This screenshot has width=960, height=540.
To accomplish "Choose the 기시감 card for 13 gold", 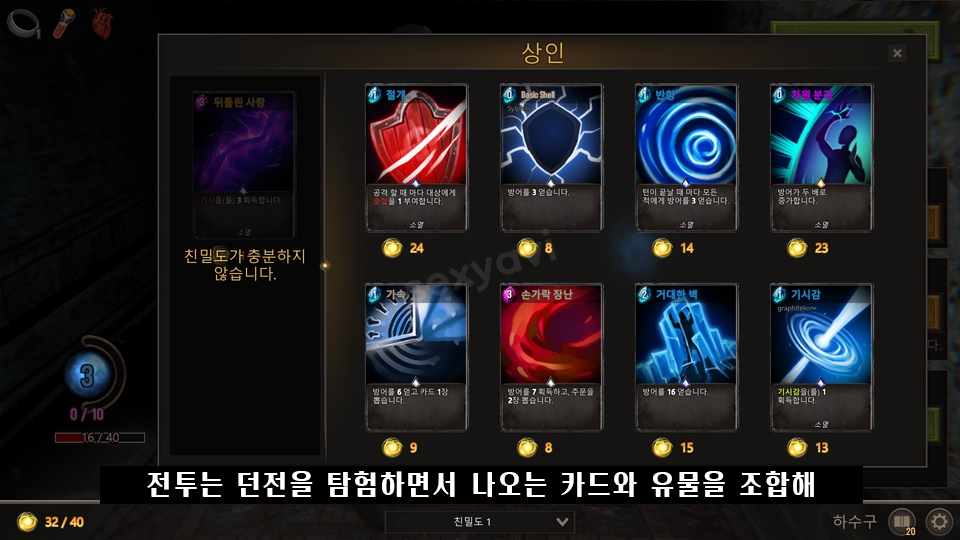I will pyautogui.click(x=821, y=357).
